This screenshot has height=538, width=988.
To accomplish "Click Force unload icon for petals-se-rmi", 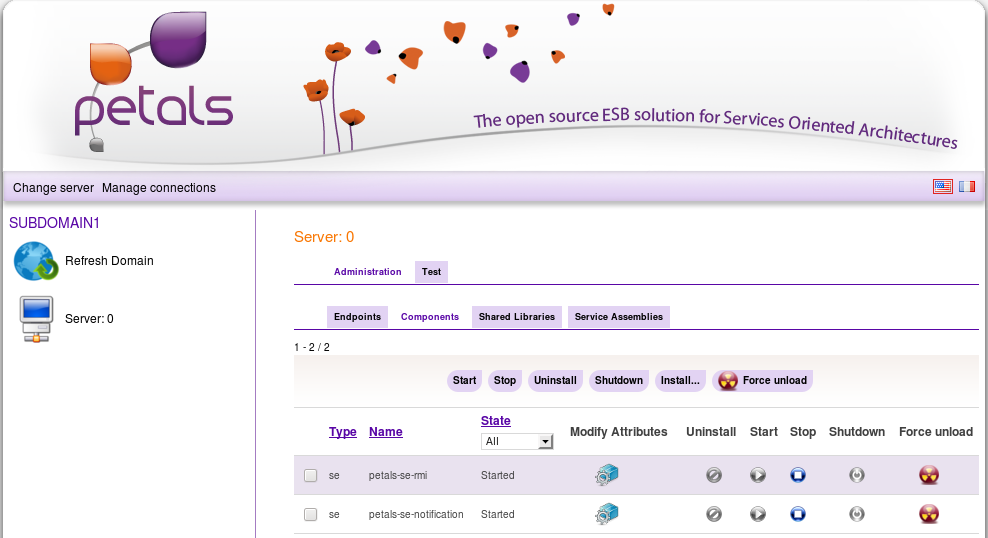I will pos(929,475).
